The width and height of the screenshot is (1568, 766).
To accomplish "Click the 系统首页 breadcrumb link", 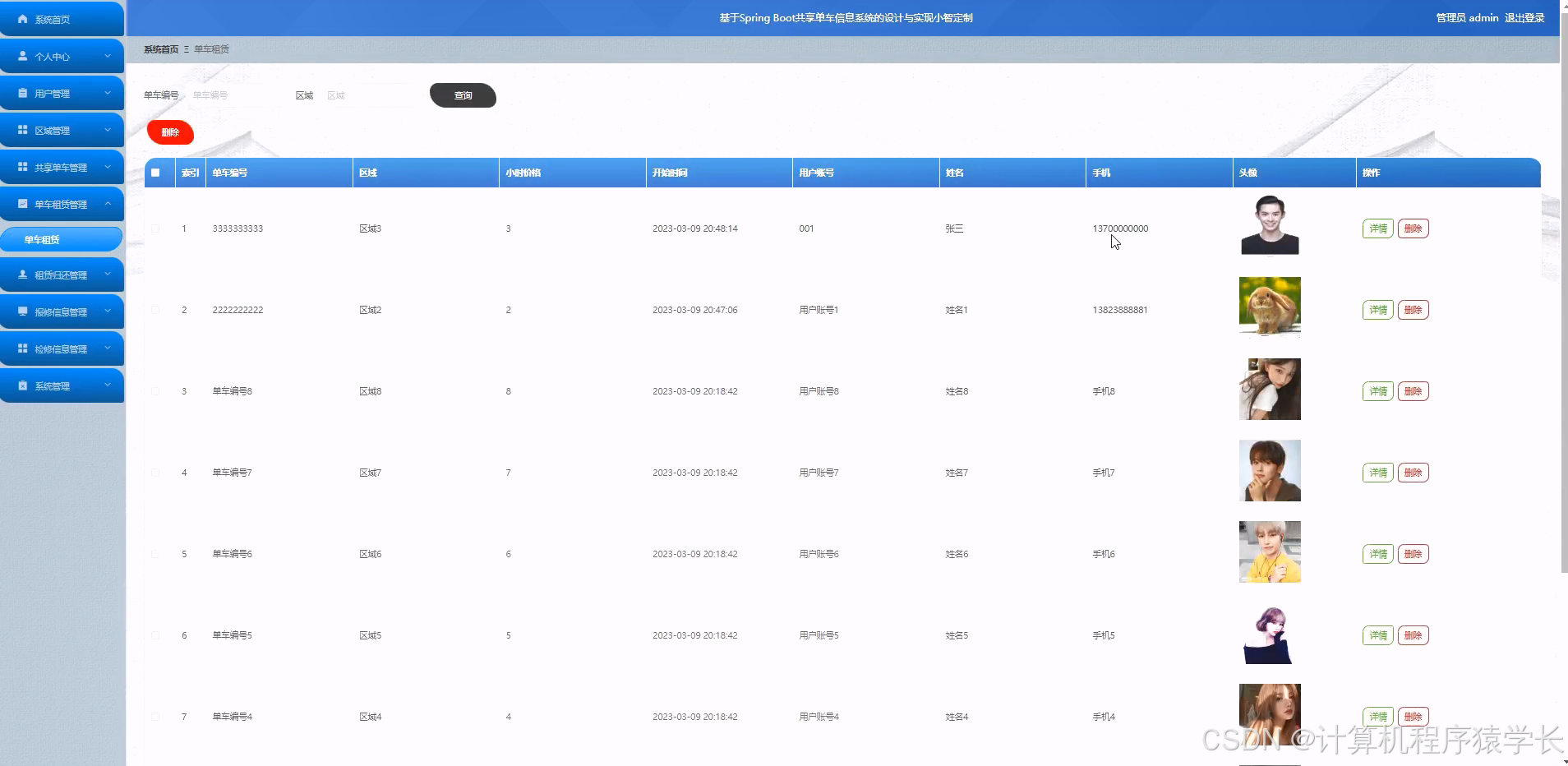I will point(161,49).
